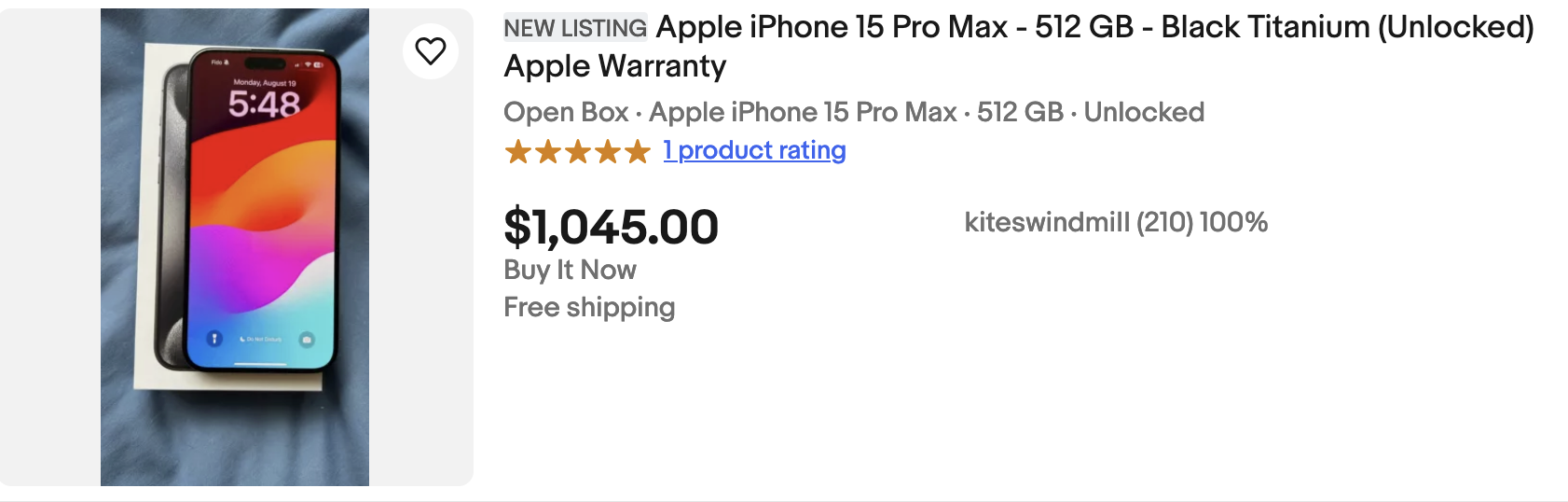Image resolution: width=1568 pixels, height=502 pixels.
Task: Click the fifth gold rating star
Action: pos(638,151)
